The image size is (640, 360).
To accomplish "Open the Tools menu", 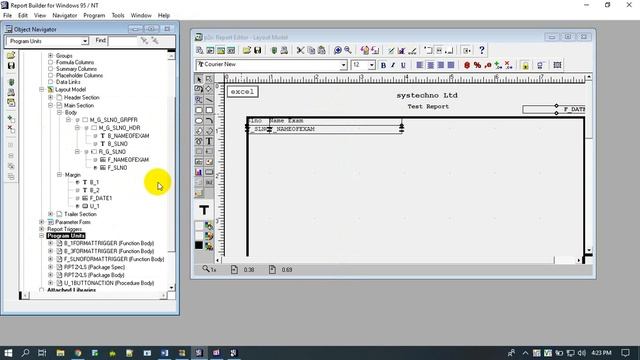I will [x=118, y=16].
